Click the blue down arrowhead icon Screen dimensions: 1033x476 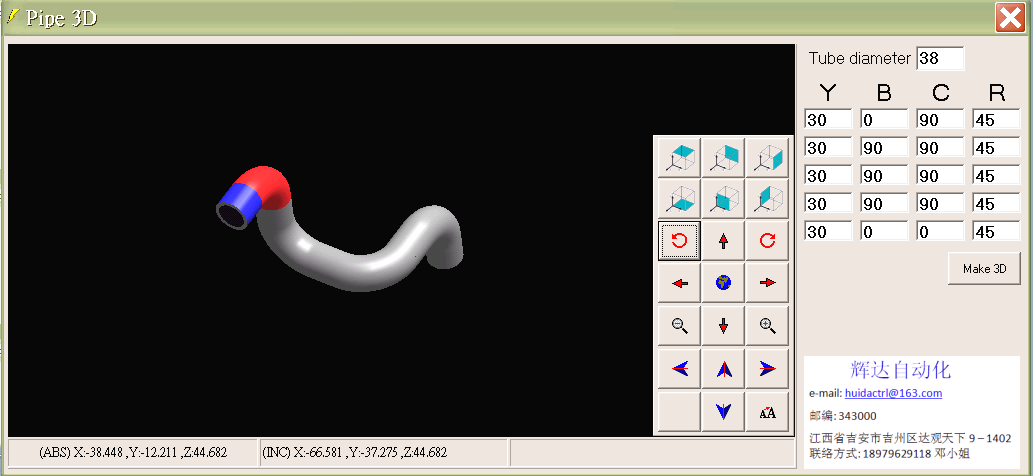point(723,412)
